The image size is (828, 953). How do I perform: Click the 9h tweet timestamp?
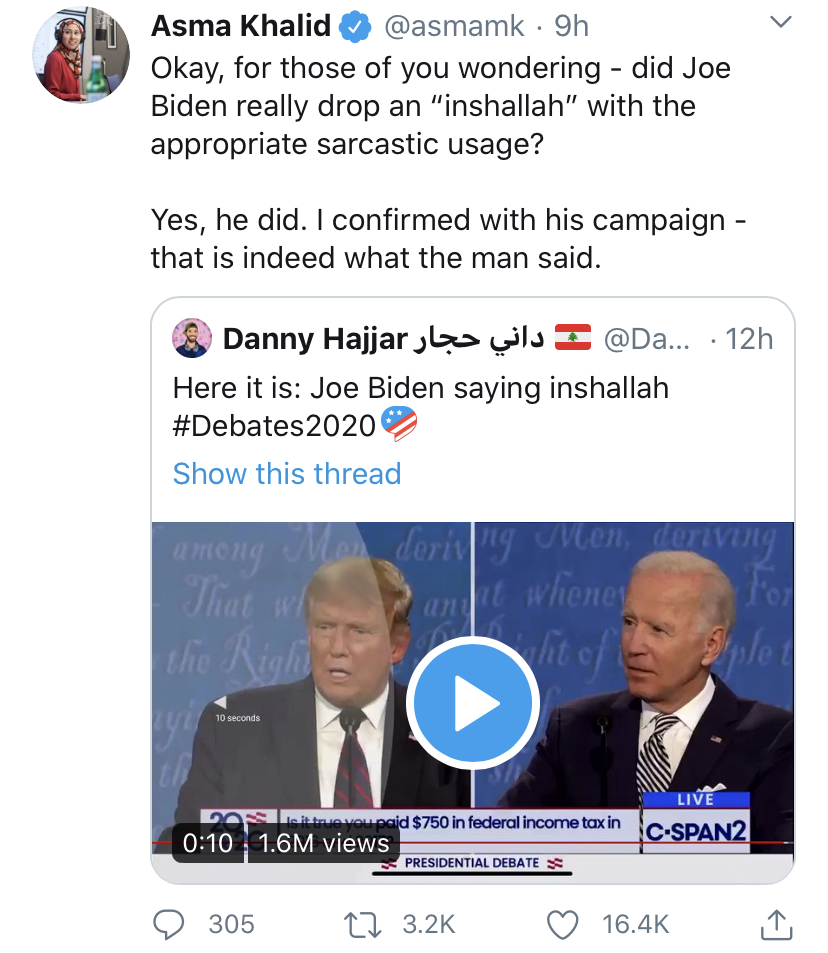click(x=572, y=27)
